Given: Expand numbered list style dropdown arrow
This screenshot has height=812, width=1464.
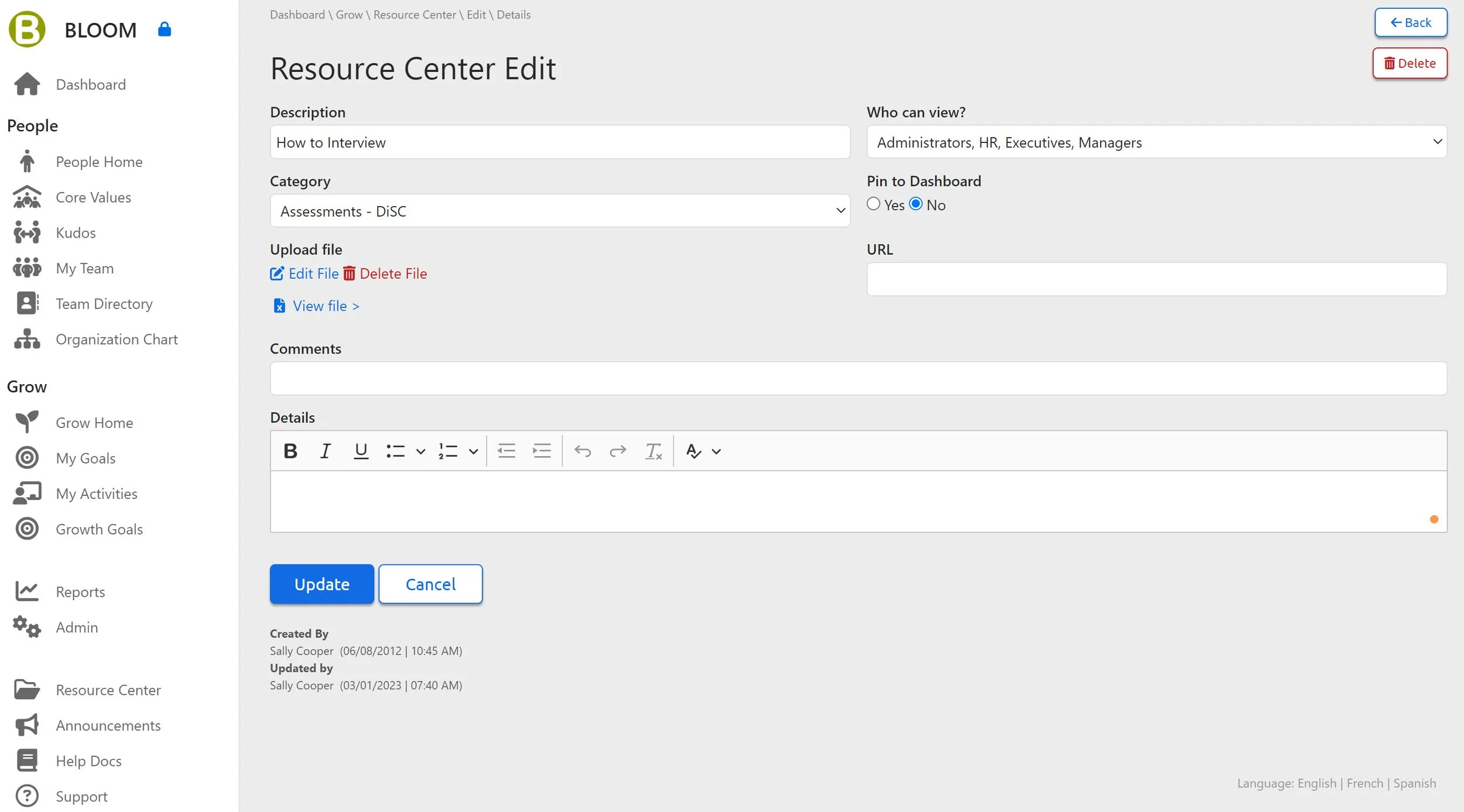Looking at the screenshot, I should 473,451.
